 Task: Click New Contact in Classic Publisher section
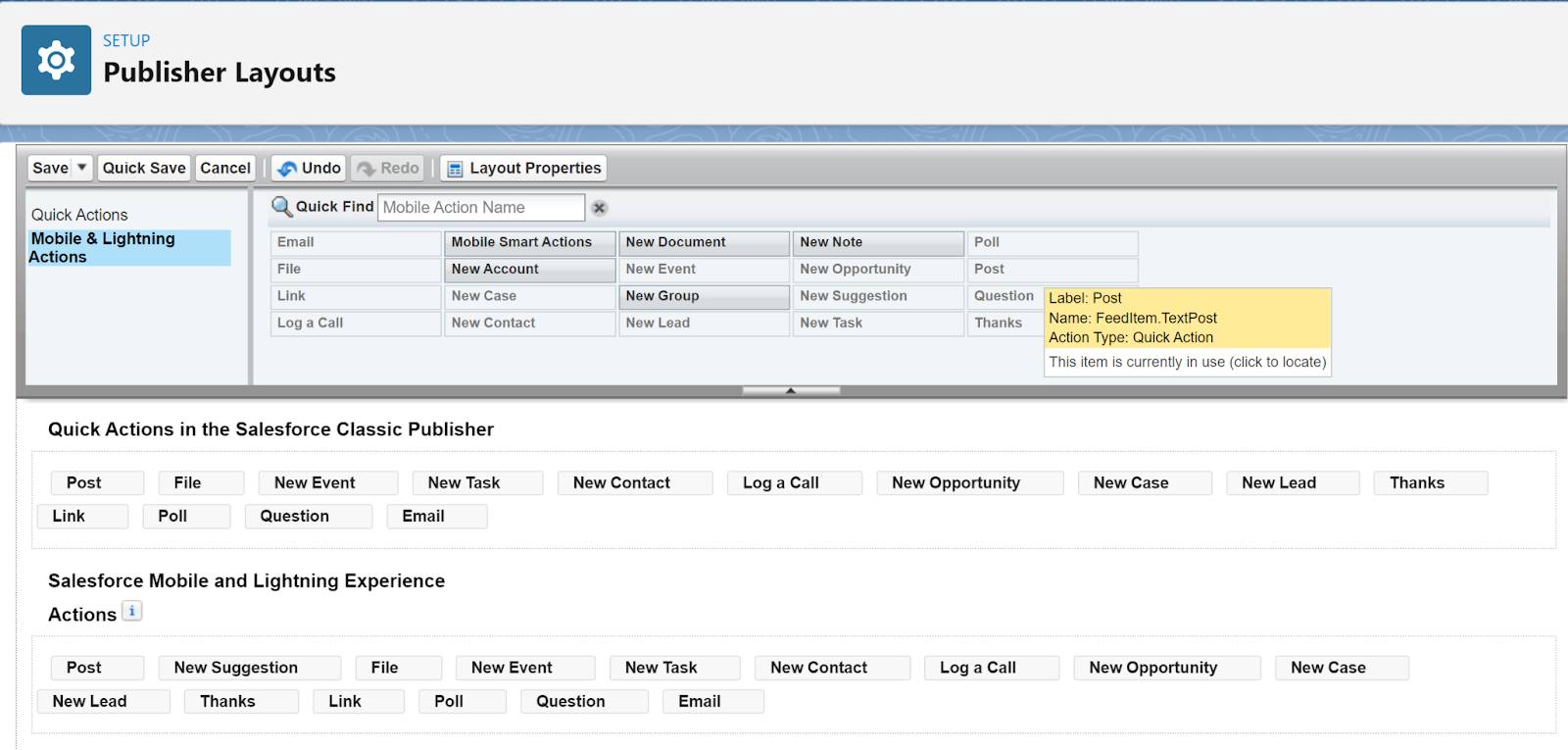point(635,483)
